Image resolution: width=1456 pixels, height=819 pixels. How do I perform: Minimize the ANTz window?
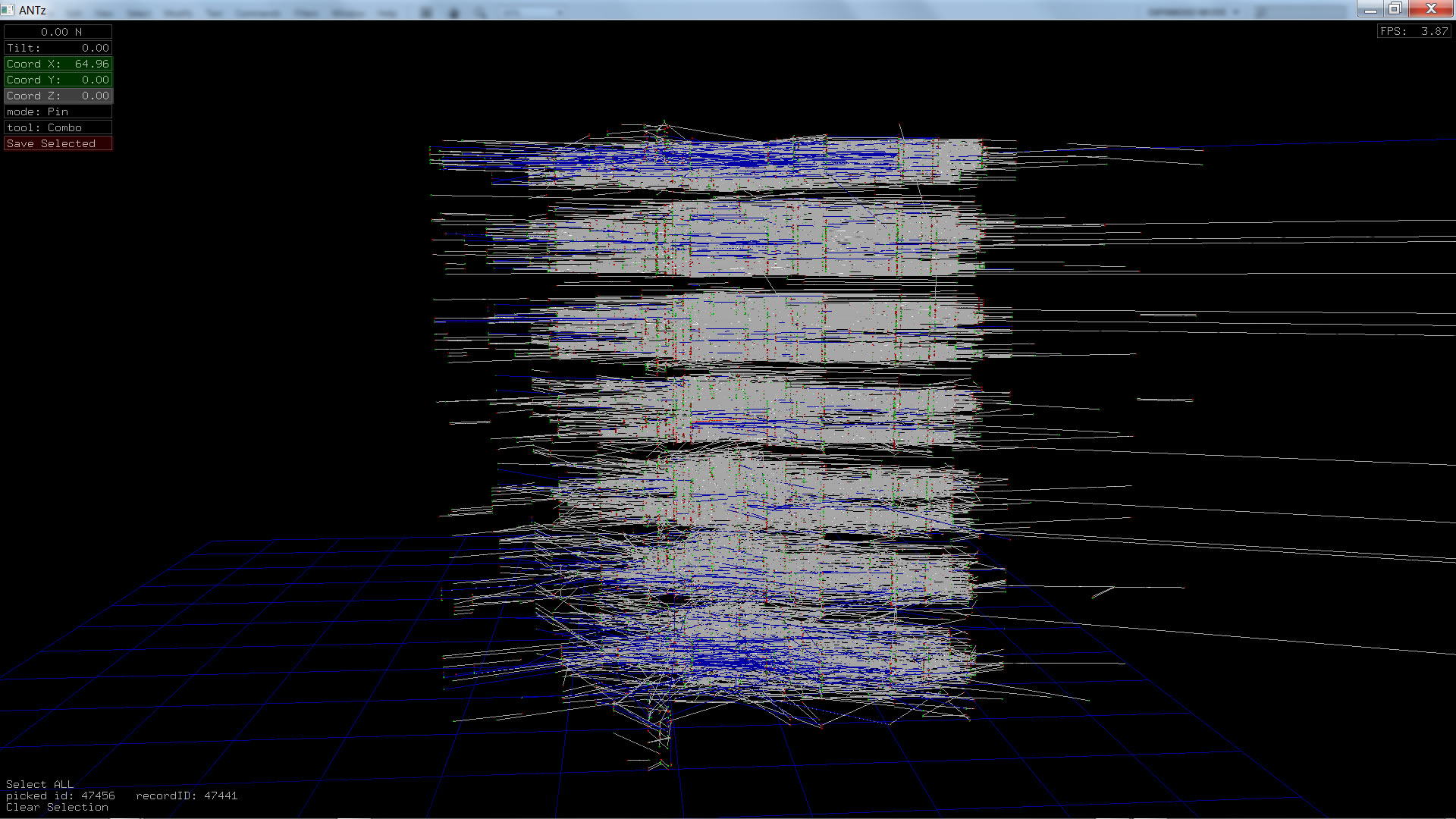[x=1370, y=9]
